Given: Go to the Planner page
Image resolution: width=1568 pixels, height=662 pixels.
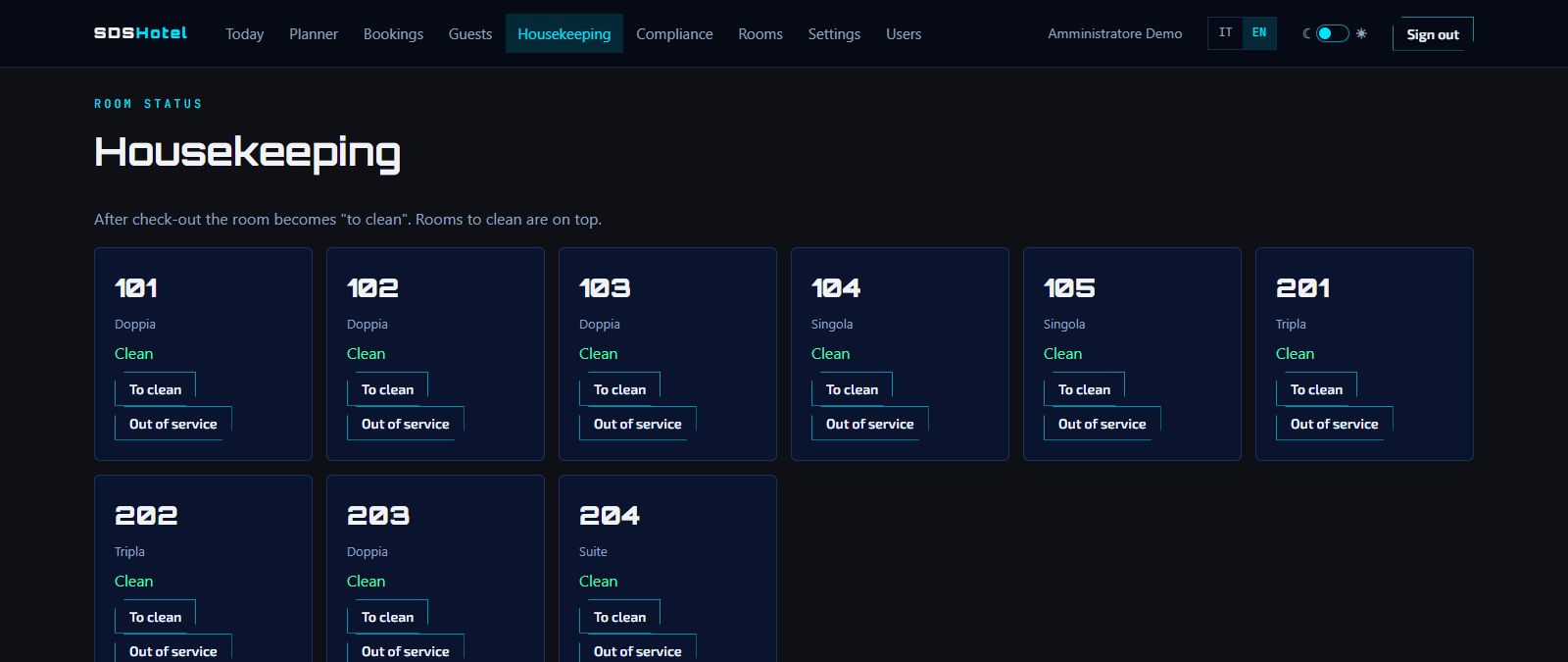Looking at the screenshot, I should point(314,33).
